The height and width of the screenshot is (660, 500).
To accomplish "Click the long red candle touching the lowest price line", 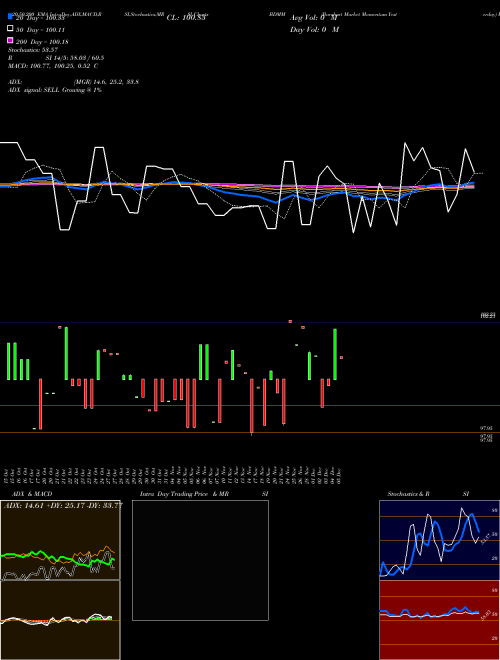I will click(252, 406).
